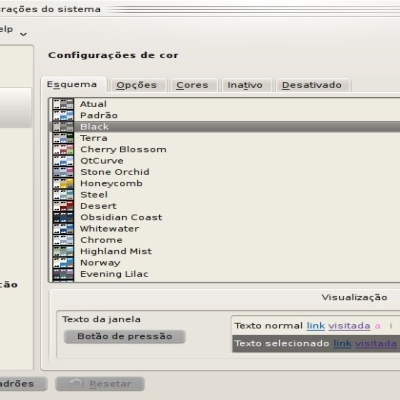Click the Norway scheme preview icon
400x400 pixels.
click(63, 263)
